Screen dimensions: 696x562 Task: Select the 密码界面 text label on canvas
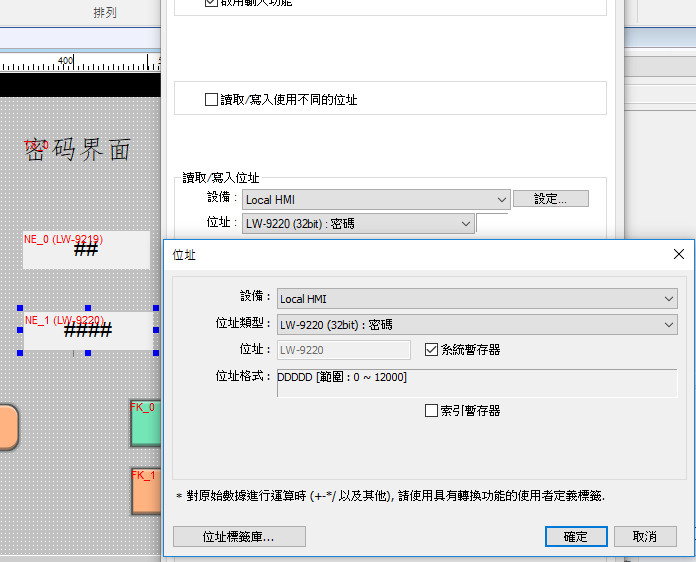point(78,150)
